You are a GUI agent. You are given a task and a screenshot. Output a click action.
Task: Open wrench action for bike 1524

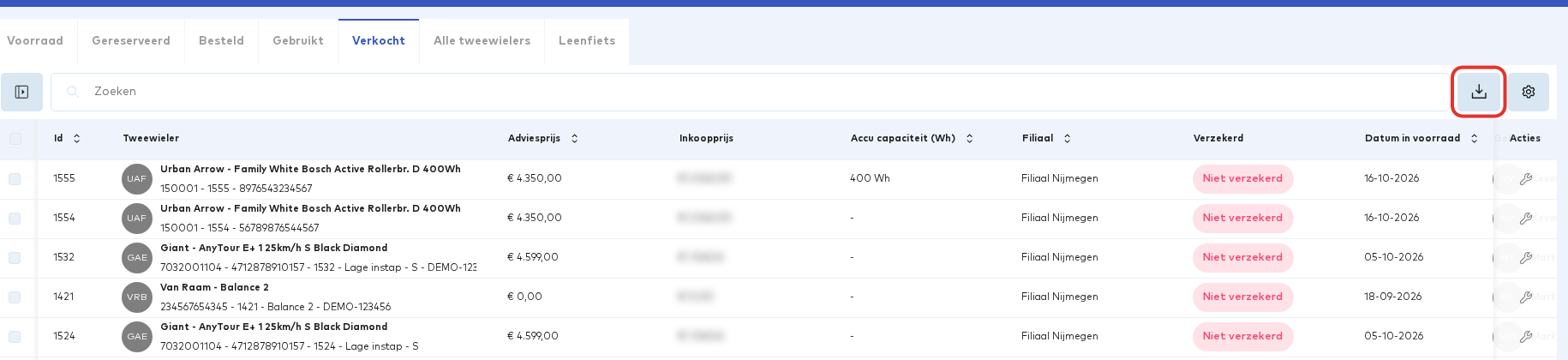(1526, 337)
